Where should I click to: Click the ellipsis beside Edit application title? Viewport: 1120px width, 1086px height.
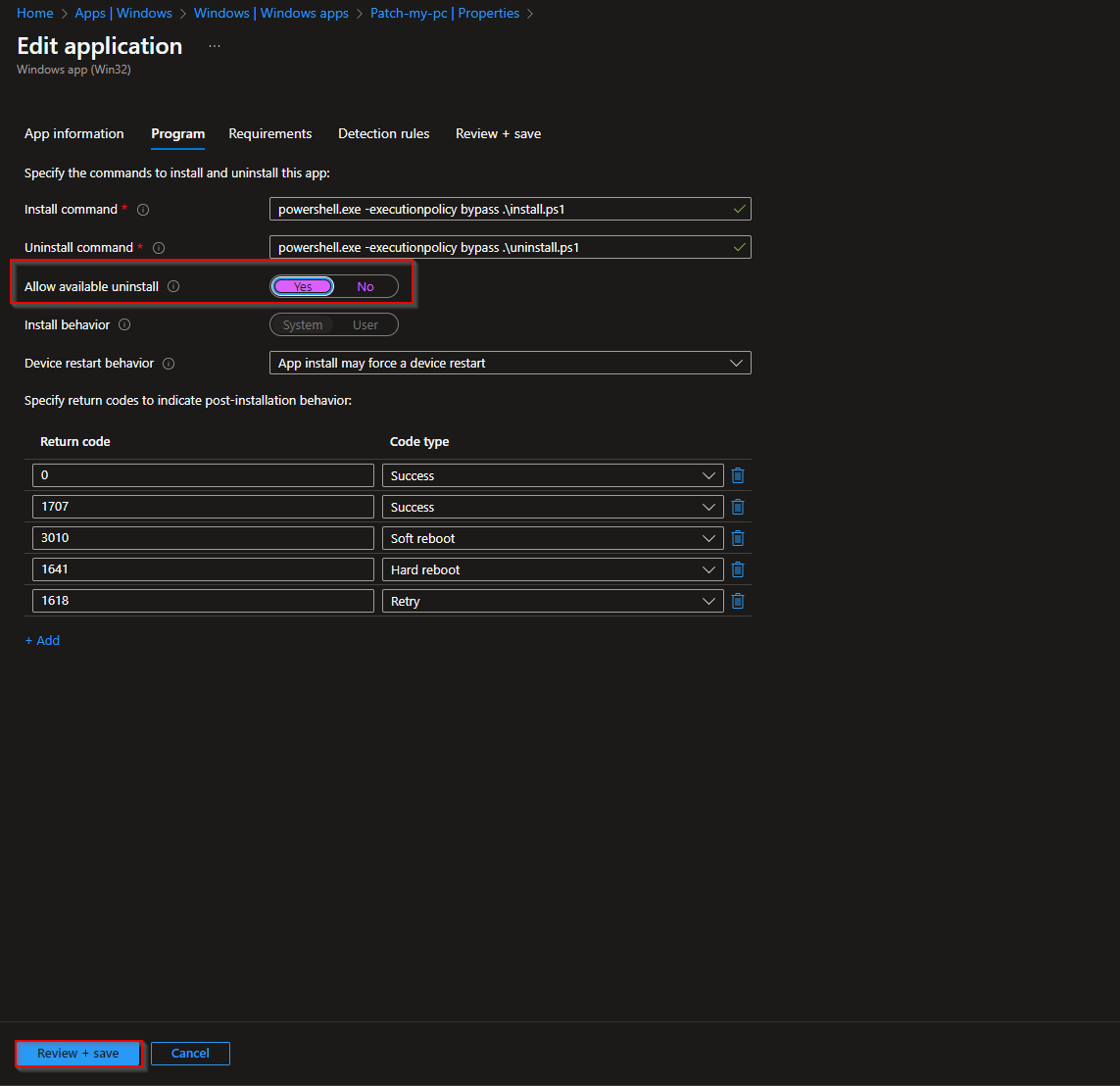coord(214,45)
